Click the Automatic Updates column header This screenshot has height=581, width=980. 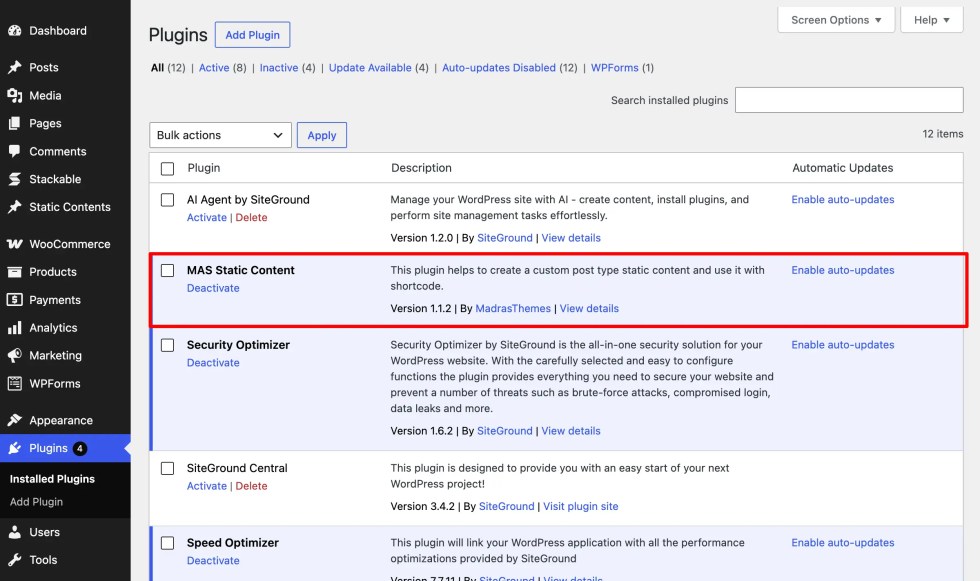(842, 167)
